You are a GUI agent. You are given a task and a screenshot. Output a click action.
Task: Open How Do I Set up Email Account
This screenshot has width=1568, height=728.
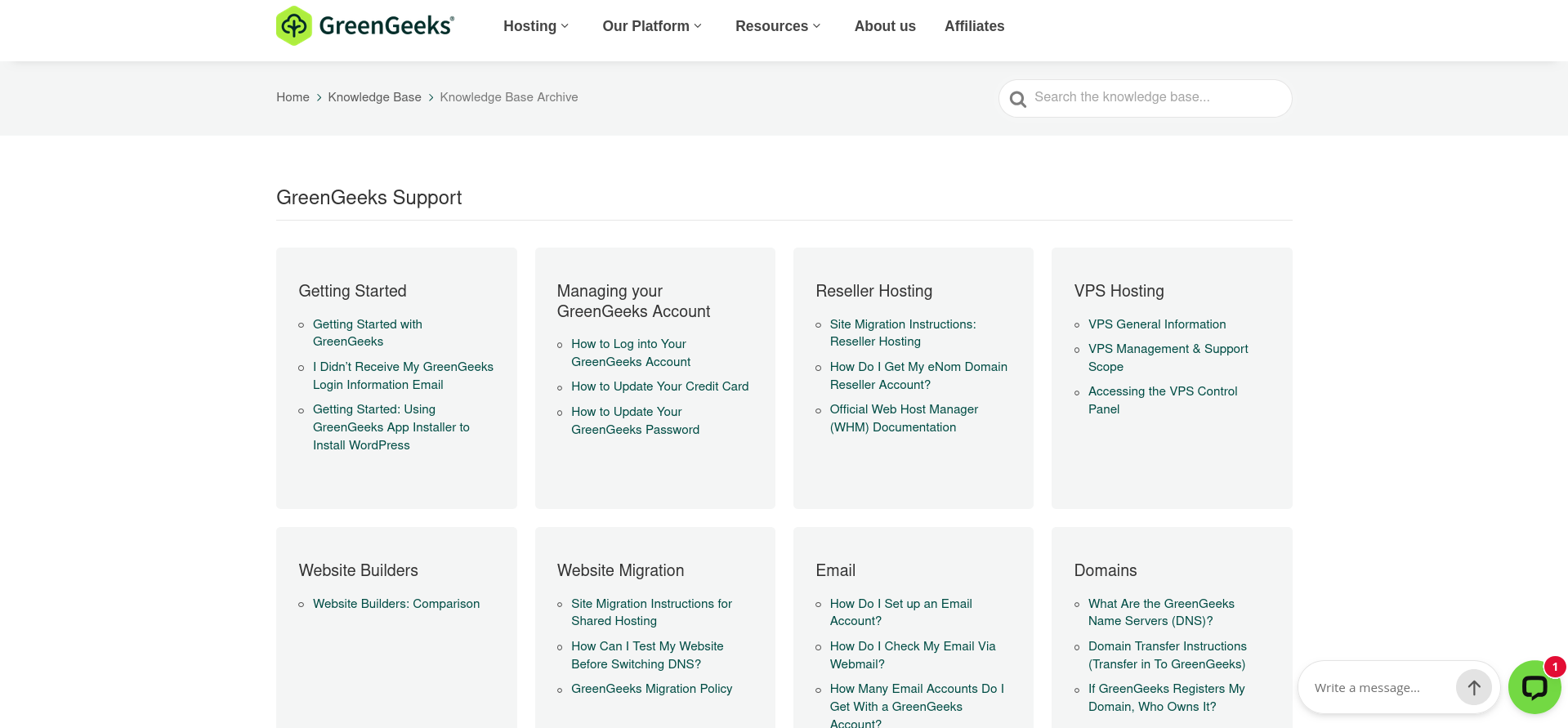tap(901, 612)
